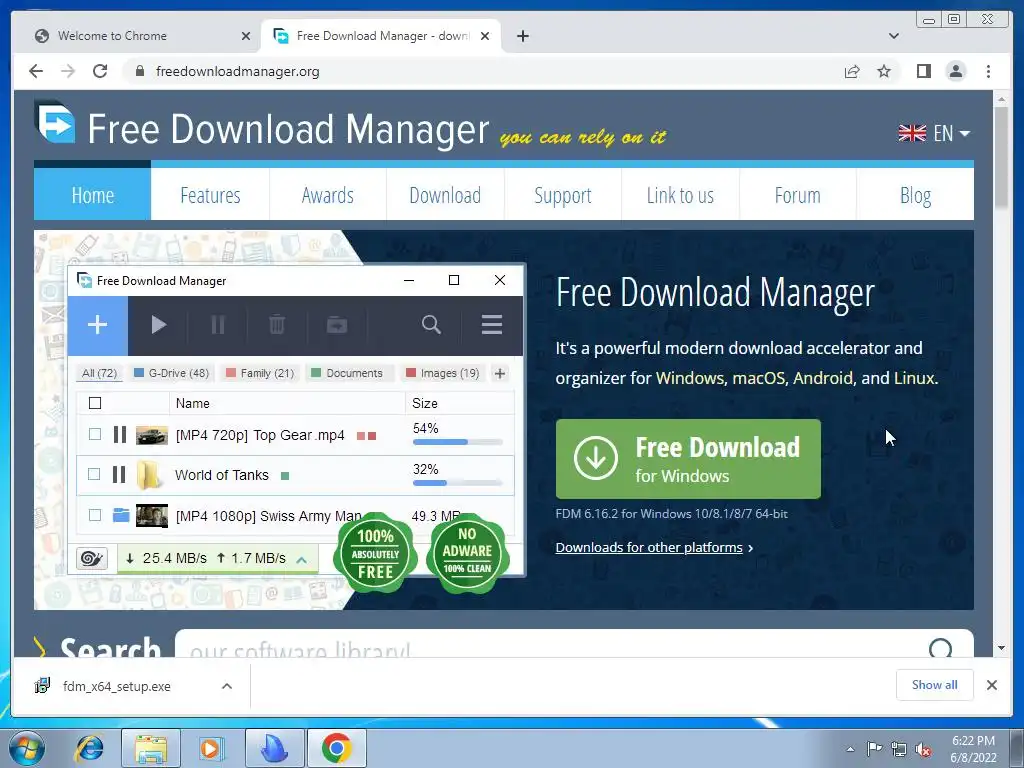Follow the Windows link in description
Screen dimensions: 1024x768
pyautogui.click(x=690, y=377)
